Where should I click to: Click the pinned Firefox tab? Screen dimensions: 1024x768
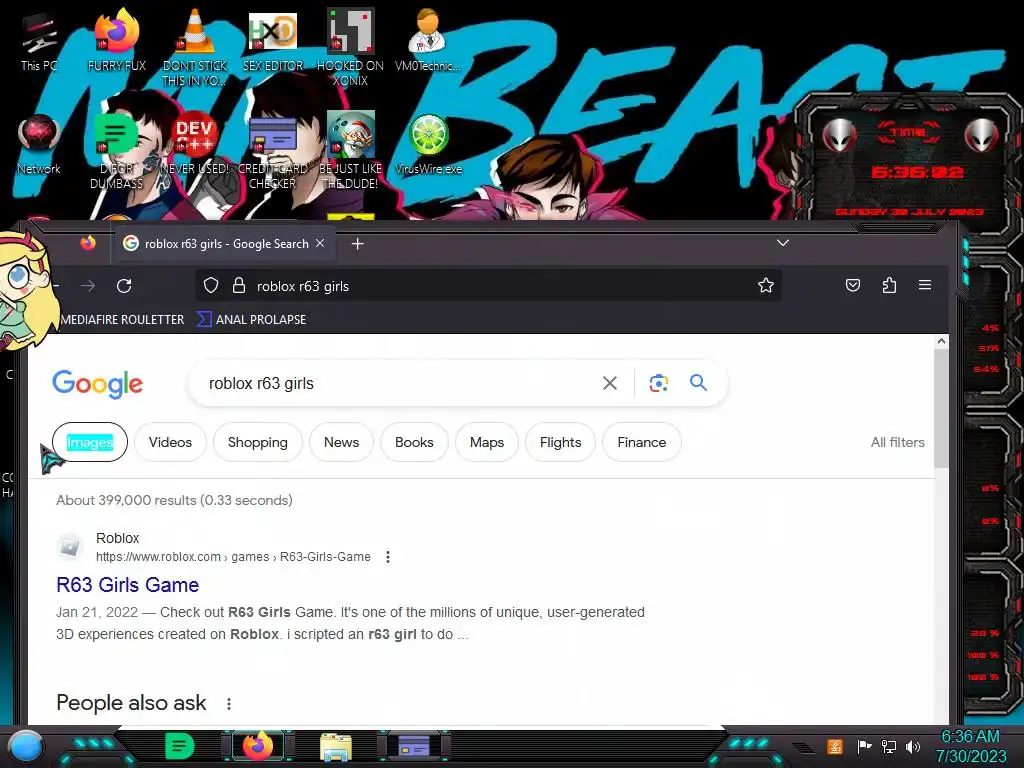click(88, 244)
